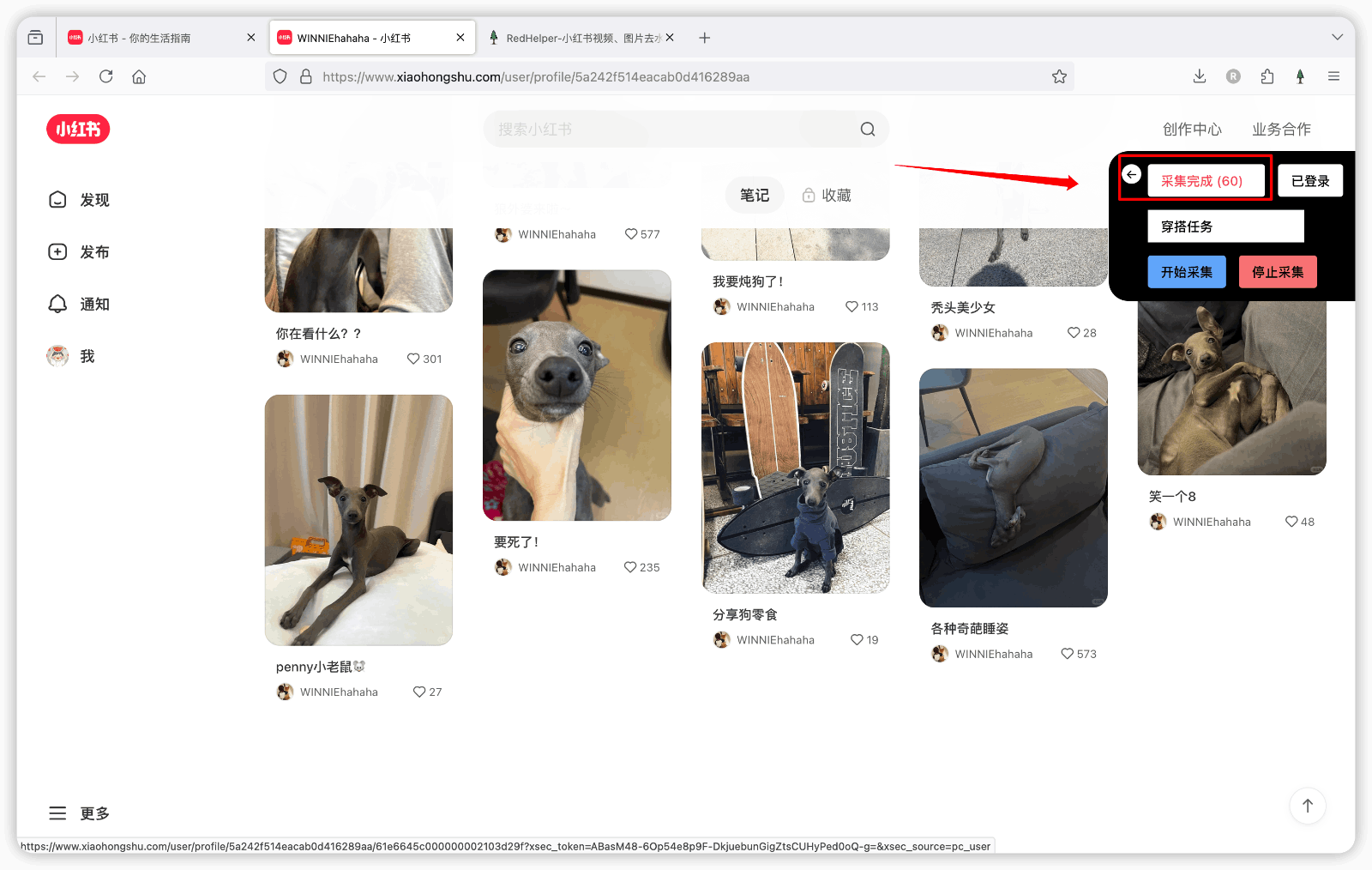1372x870 pixels.
Task: Open the 发布 publish sidebar item
Action: click(79, 252)
